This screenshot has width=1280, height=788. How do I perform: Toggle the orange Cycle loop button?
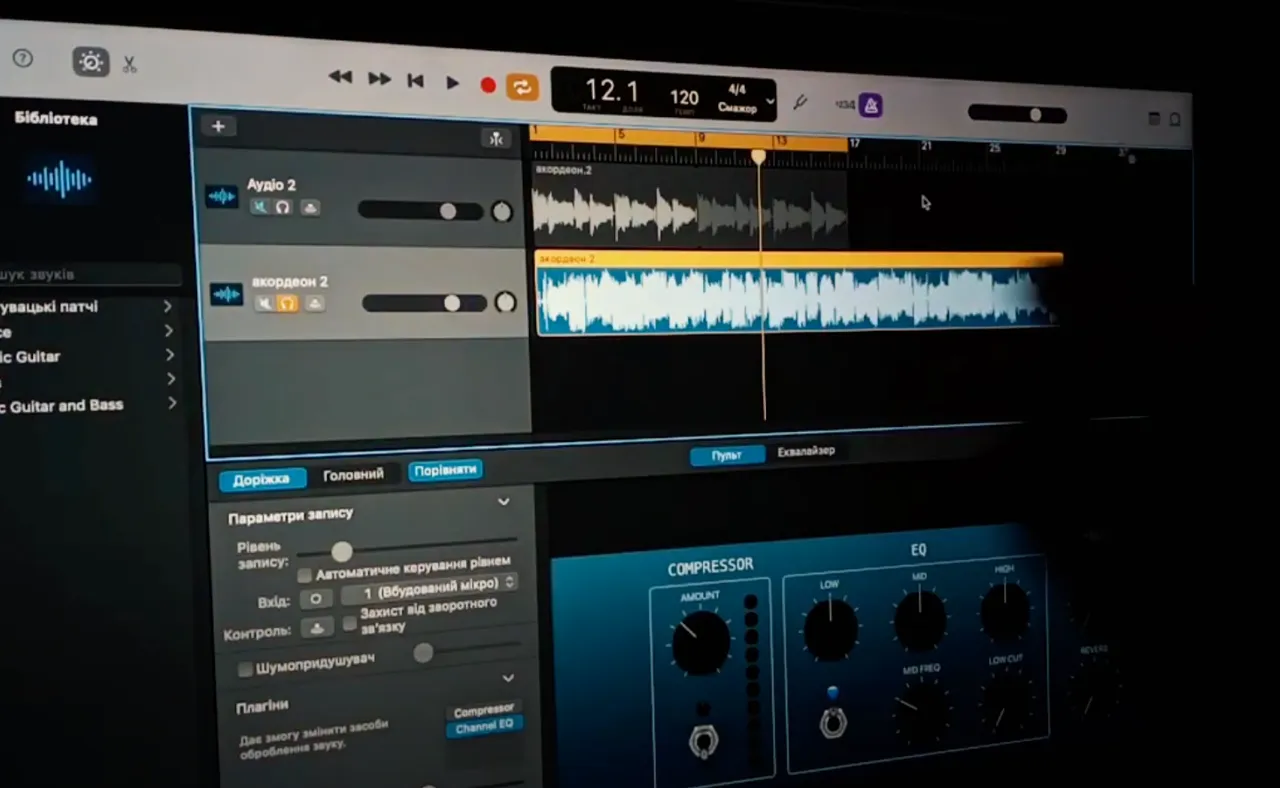click(x=522, y=87)
